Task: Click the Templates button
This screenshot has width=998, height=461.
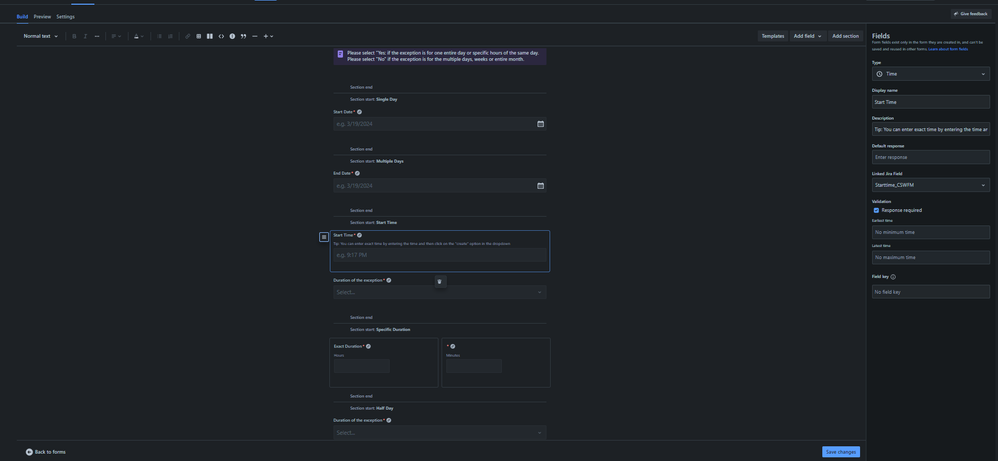Action: (772, 36)
